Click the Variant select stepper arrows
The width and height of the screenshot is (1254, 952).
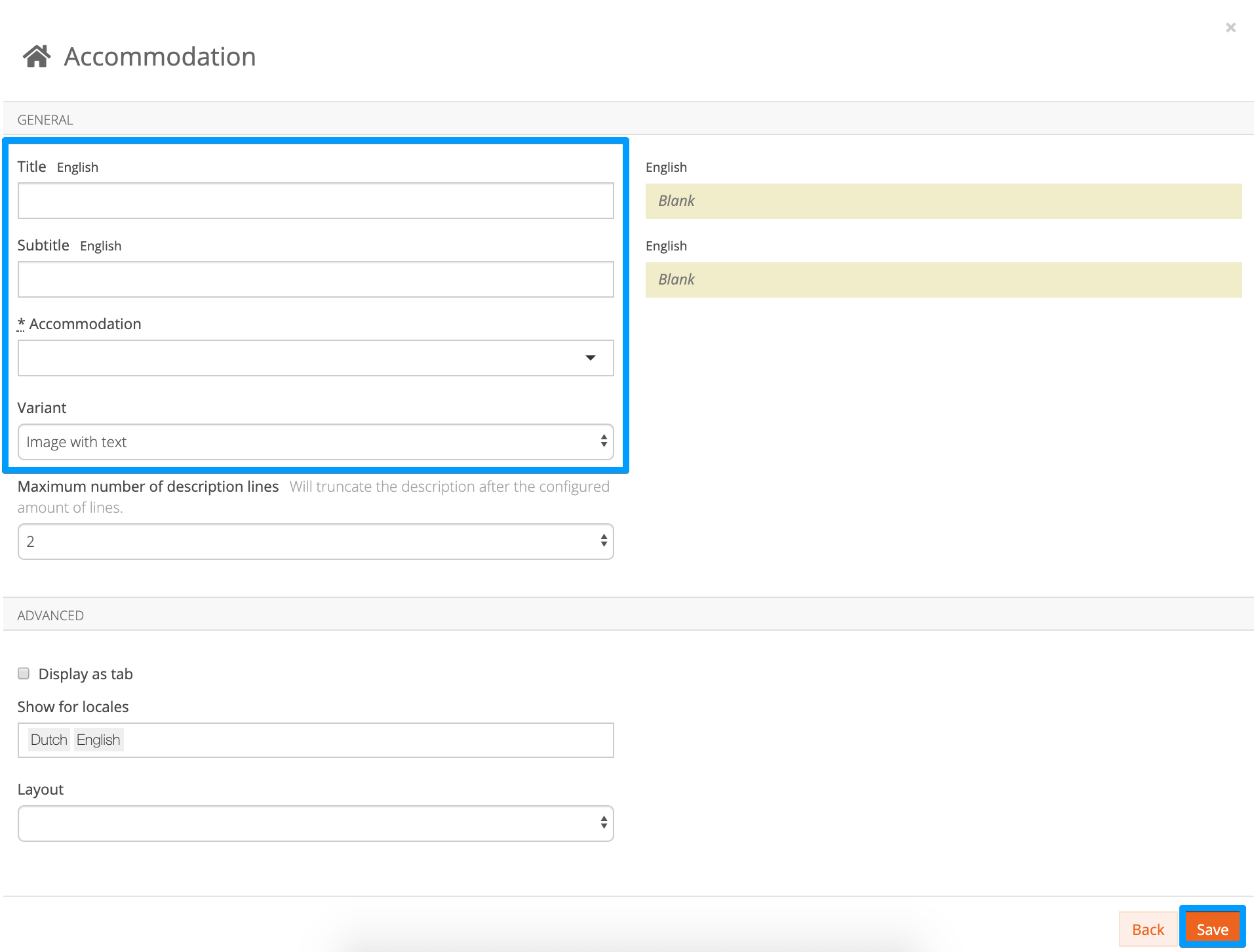click(x=604, y=441)
